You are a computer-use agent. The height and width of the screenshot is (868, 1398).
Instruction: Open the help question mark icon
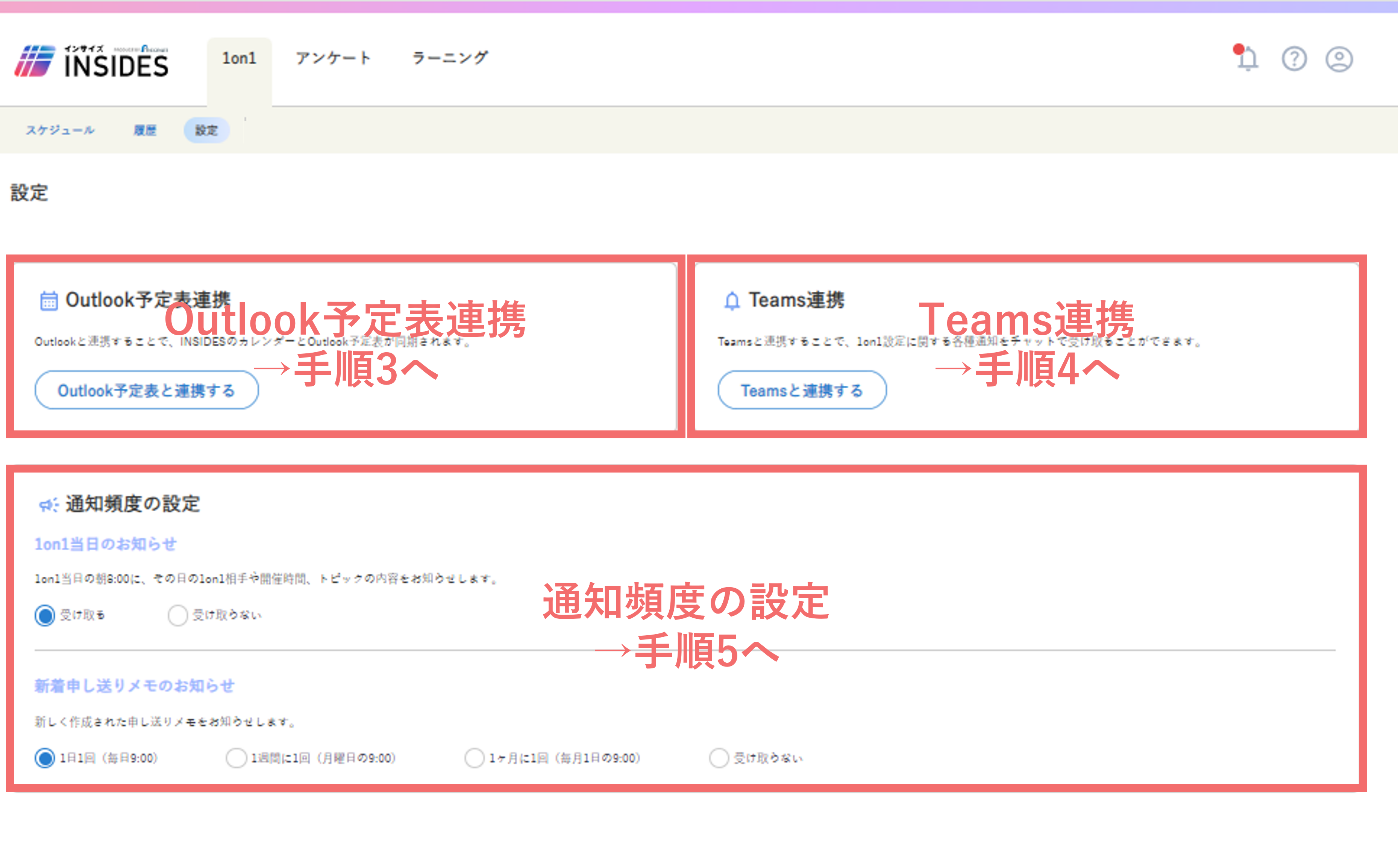[1294, 59]
